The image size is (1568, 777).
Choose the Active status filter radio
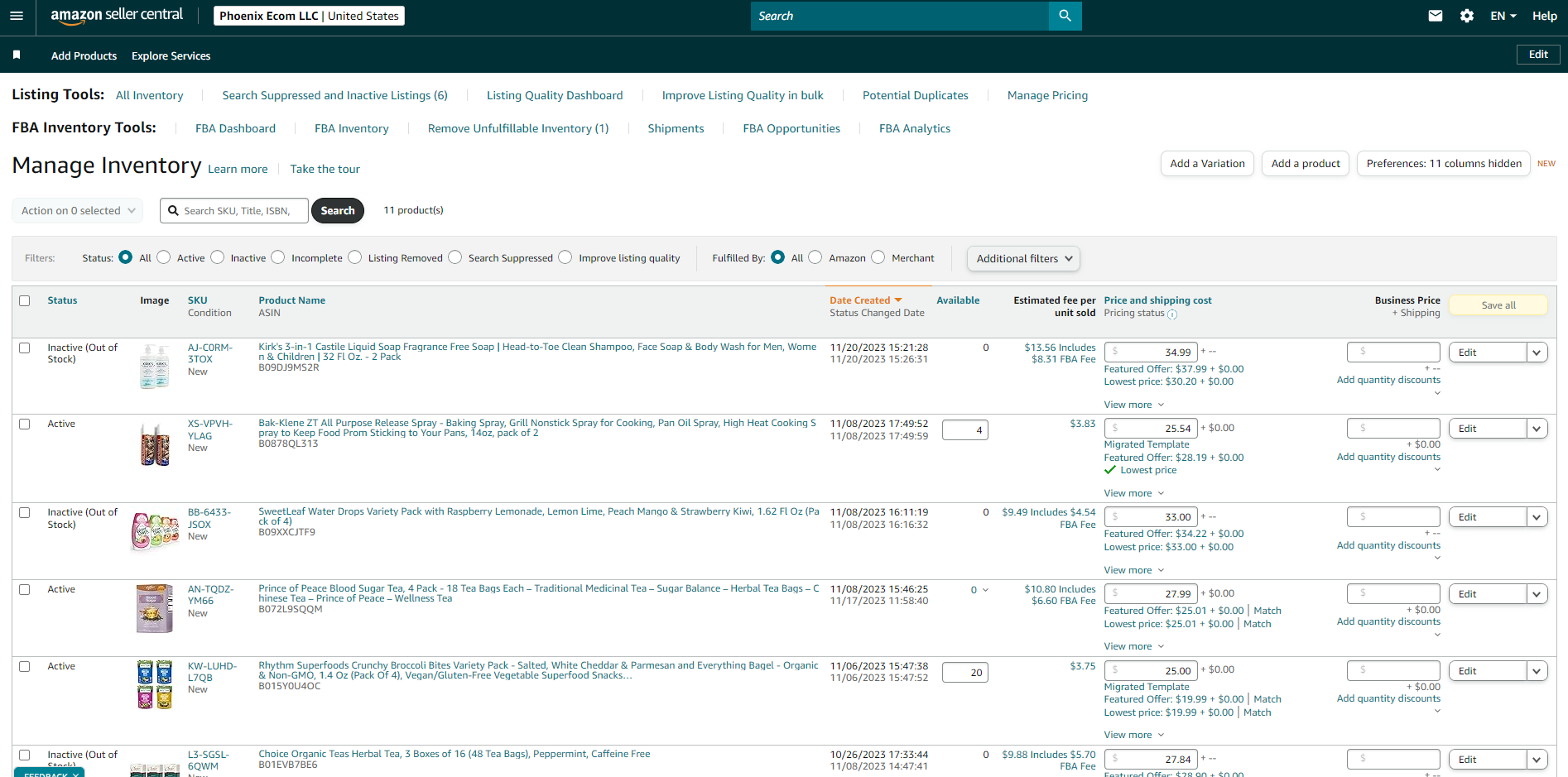point(164,257)
